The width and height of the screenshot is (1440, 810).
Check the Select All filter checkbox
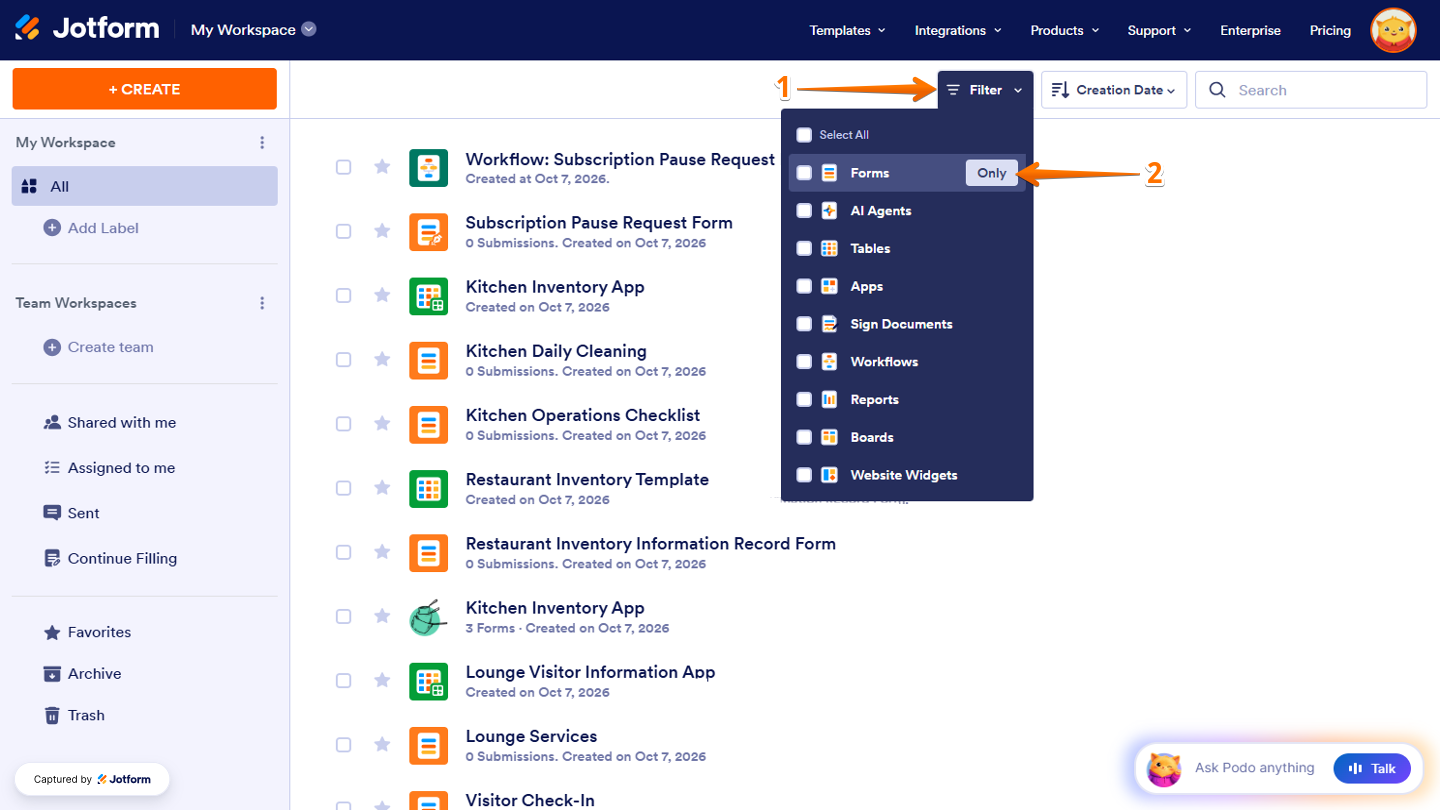tap(804, 135)
